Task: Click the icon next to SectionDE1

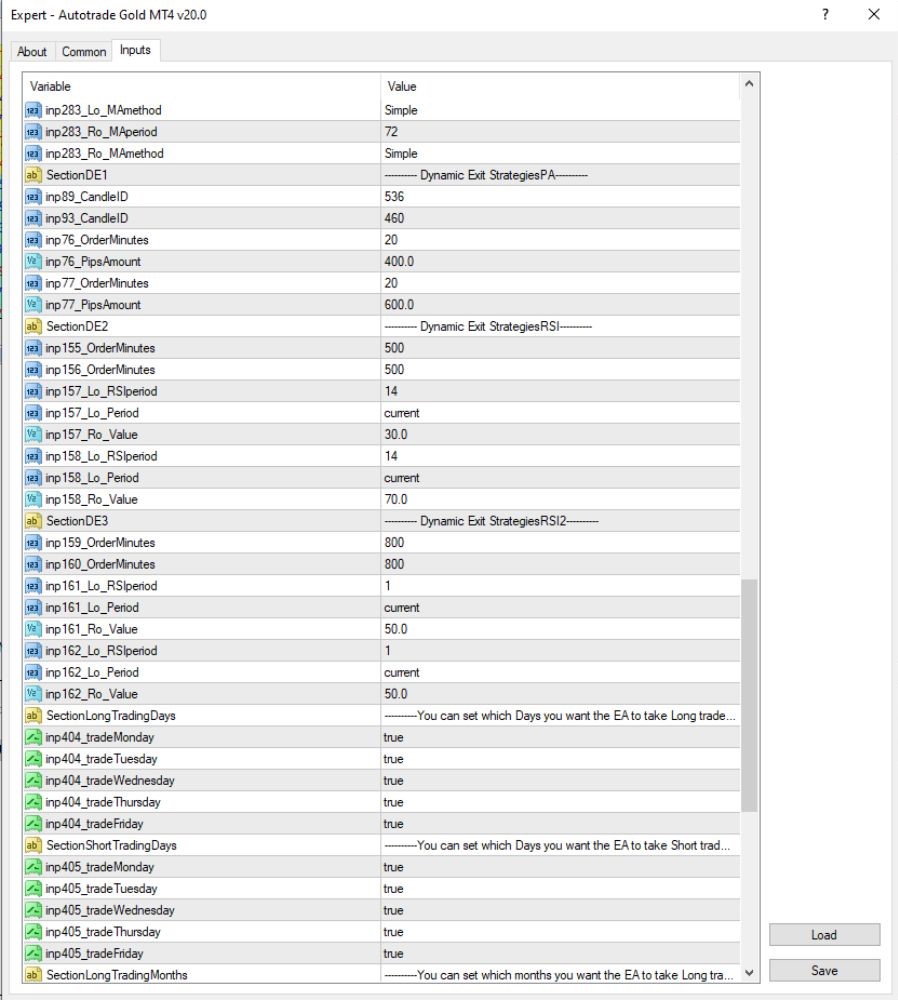Action: pyautogui.click(x=33, y=175)
